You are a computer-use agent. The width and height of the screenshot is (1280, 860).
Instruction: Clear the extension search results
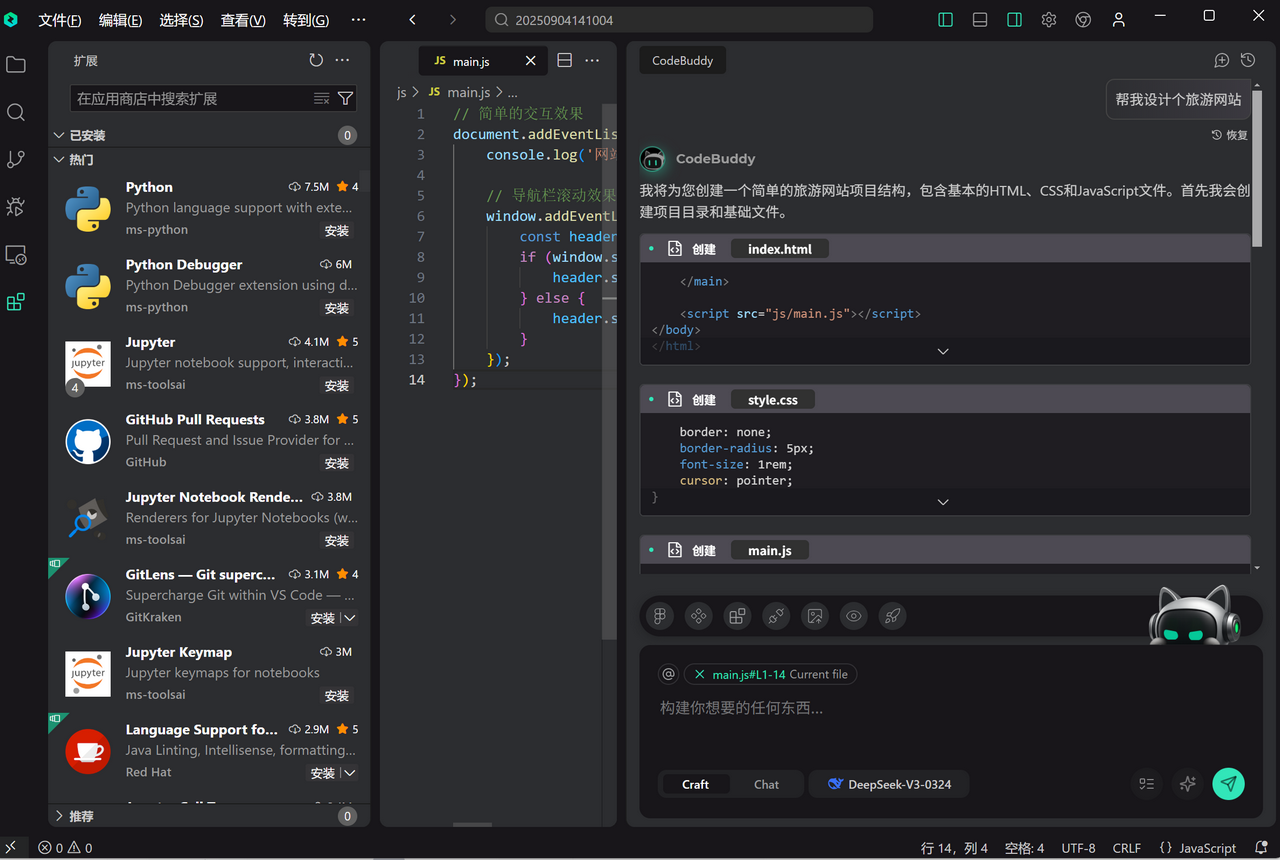(x=321, y=98)
